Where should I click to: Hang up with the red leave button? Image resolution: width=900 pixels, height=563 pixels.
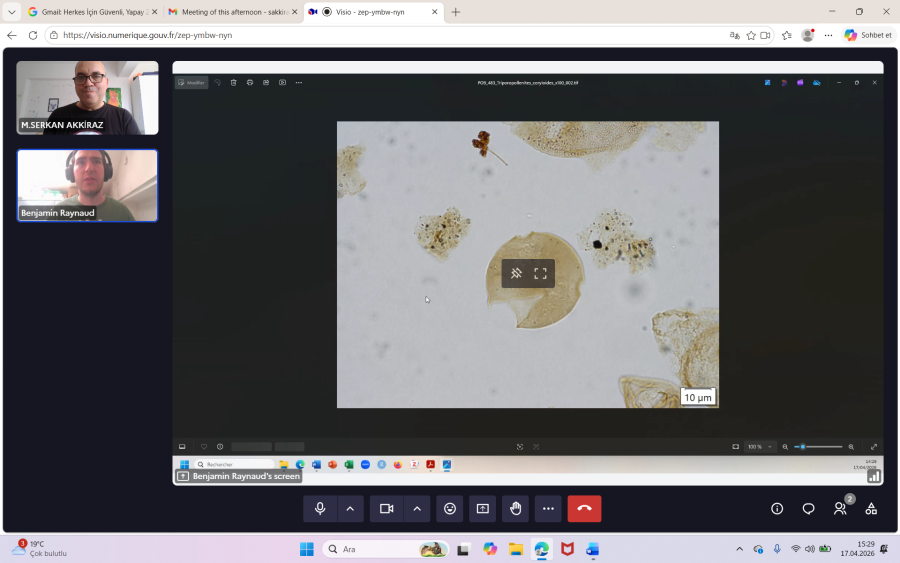[x=584, y=509]
